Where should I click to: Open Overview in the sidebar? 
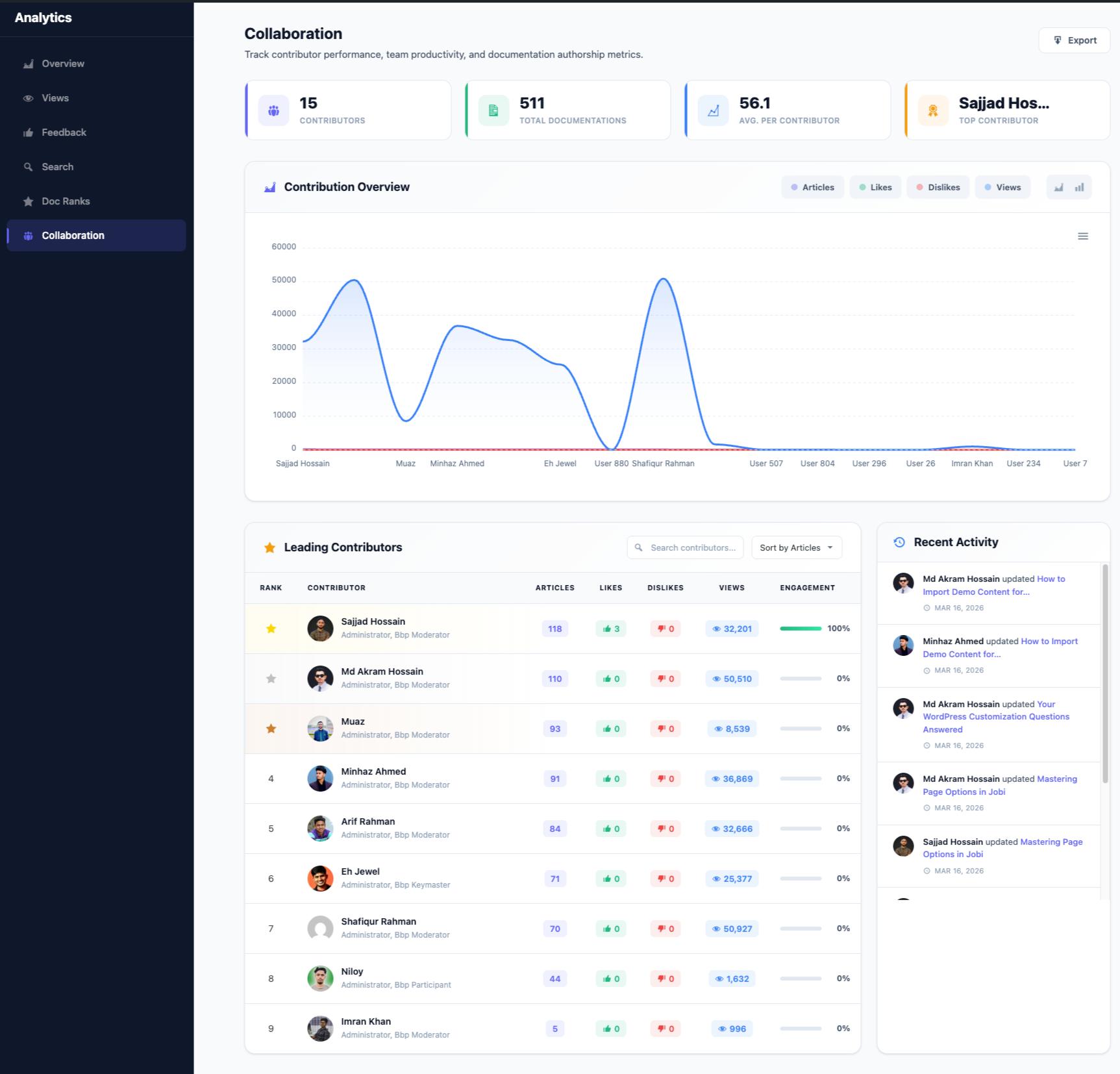coord(63,64)
